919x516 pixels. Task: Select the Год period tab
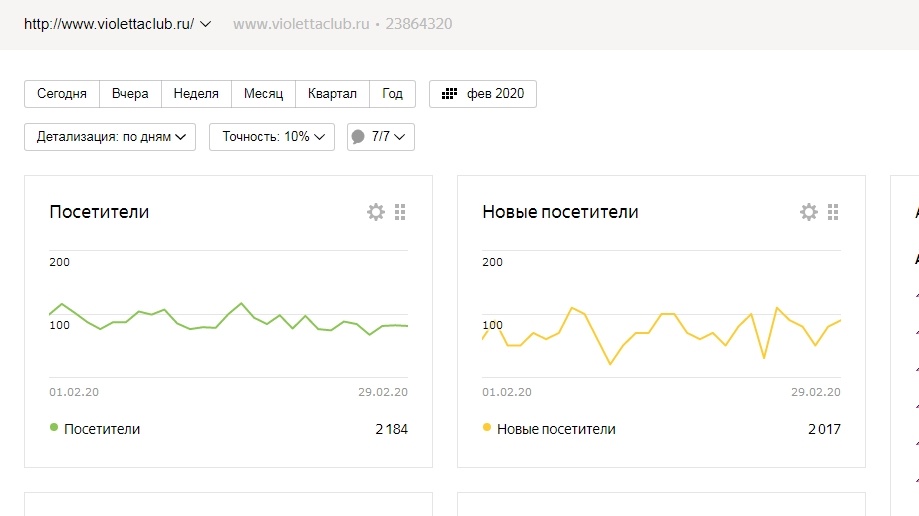pos(392,94)
